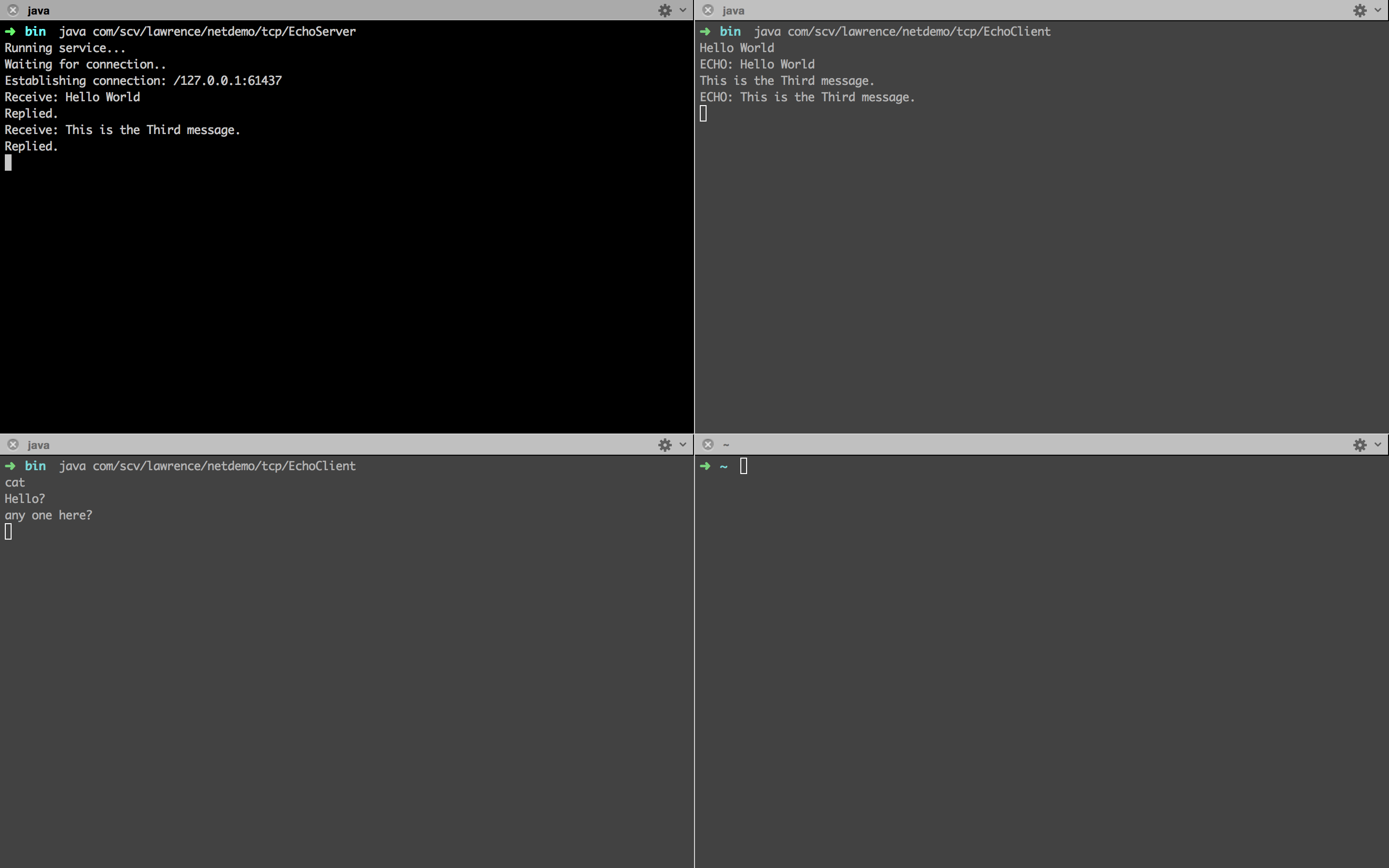
Task: Click the "Hello?" line in the bottom-left pane
Action: [25, 499]
